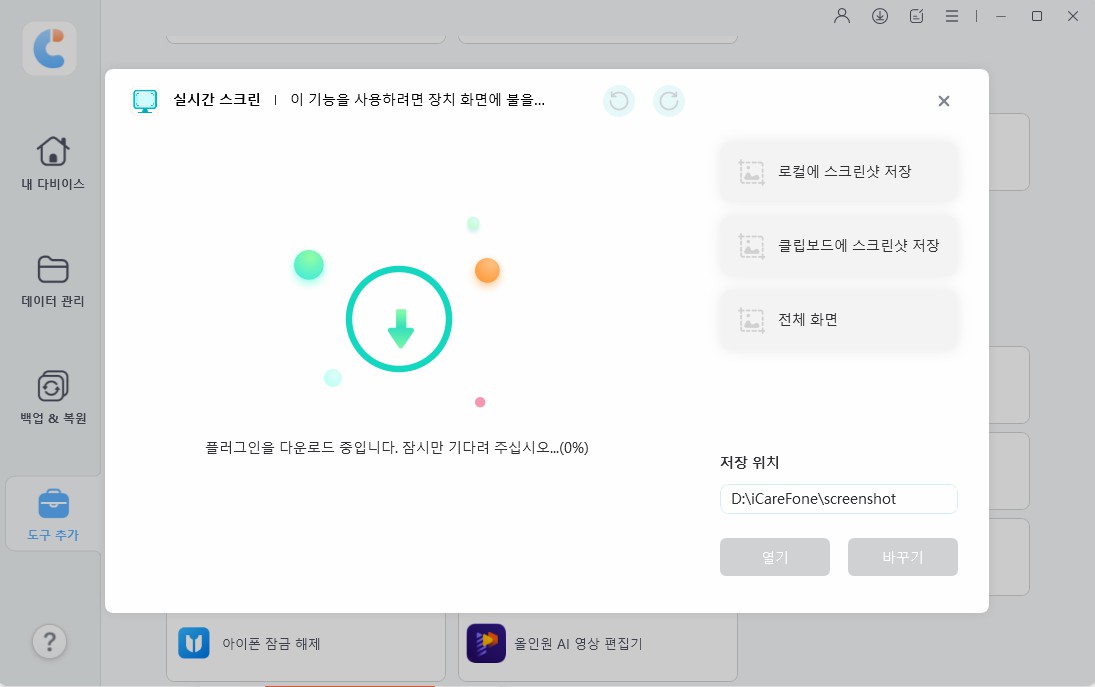Viewport: 1095px width, 687px height.
Task: Click 바꾸기 to change save location
Action: click(902, 557)
